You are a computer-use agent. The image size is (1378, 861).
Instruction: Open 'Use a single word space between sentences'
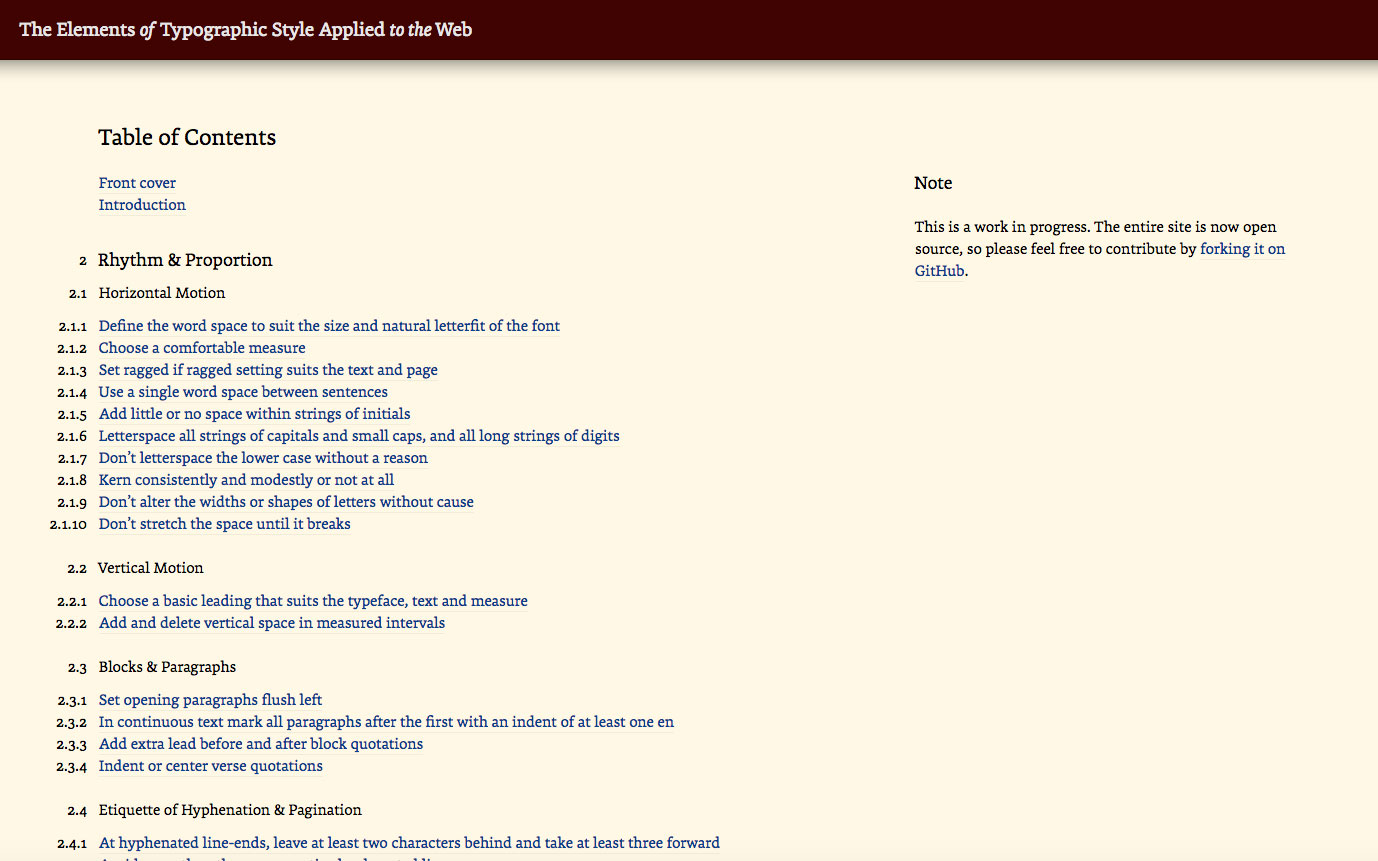tap(243, 392)
